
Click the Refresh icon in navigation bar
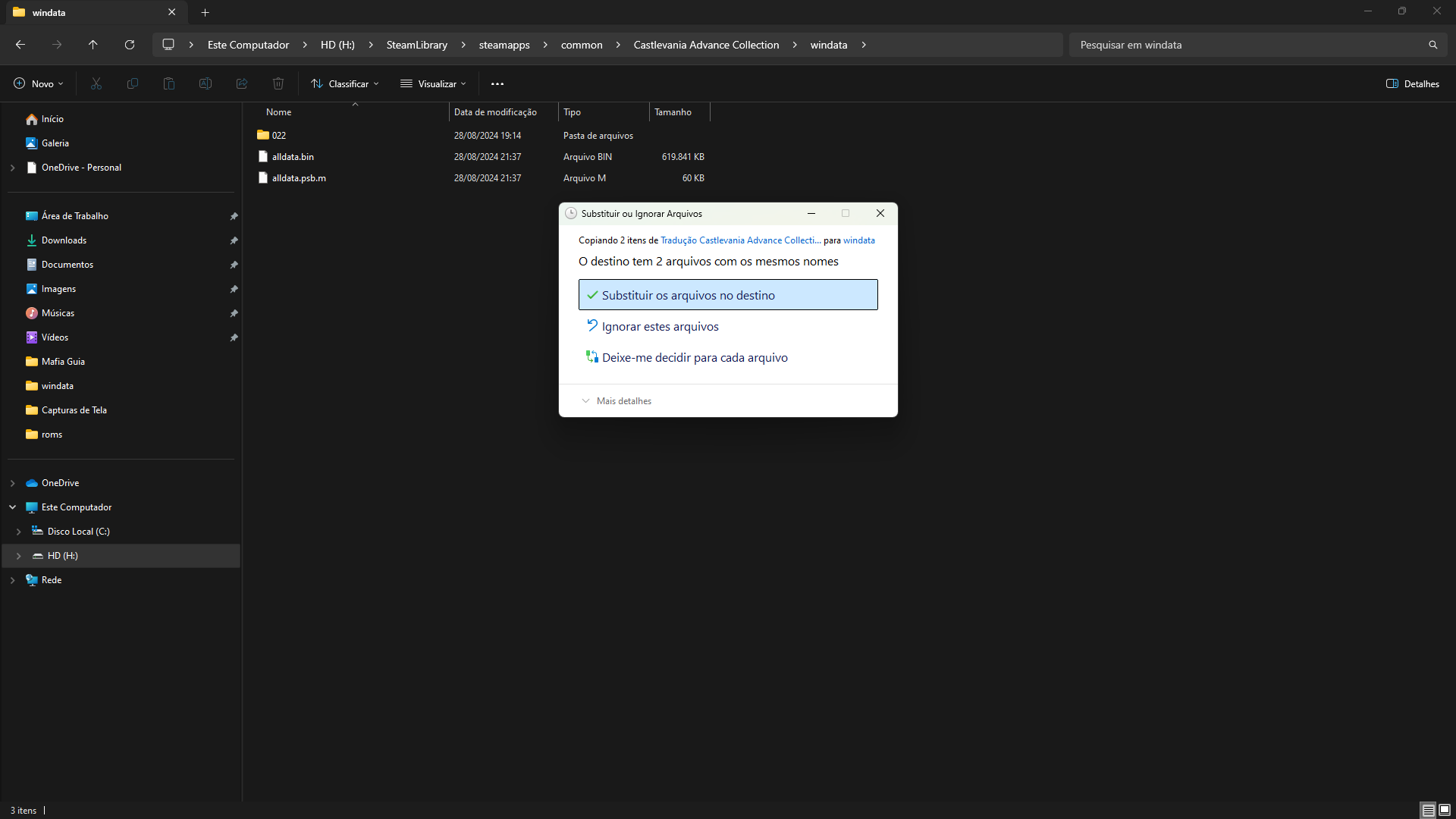click(x=130, y=45)
